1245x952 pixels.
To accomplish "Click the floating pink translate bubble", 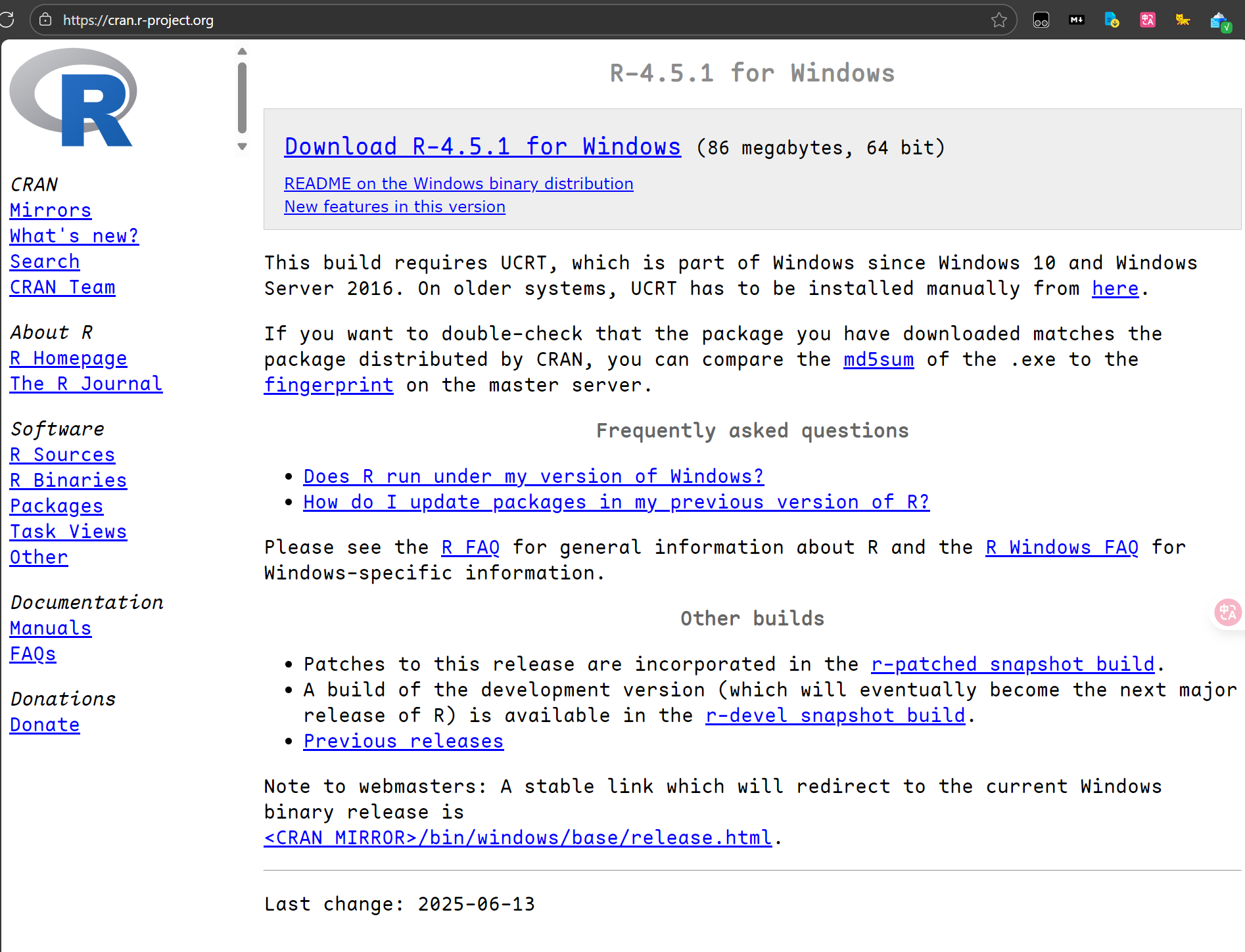I will point(1228,612).
